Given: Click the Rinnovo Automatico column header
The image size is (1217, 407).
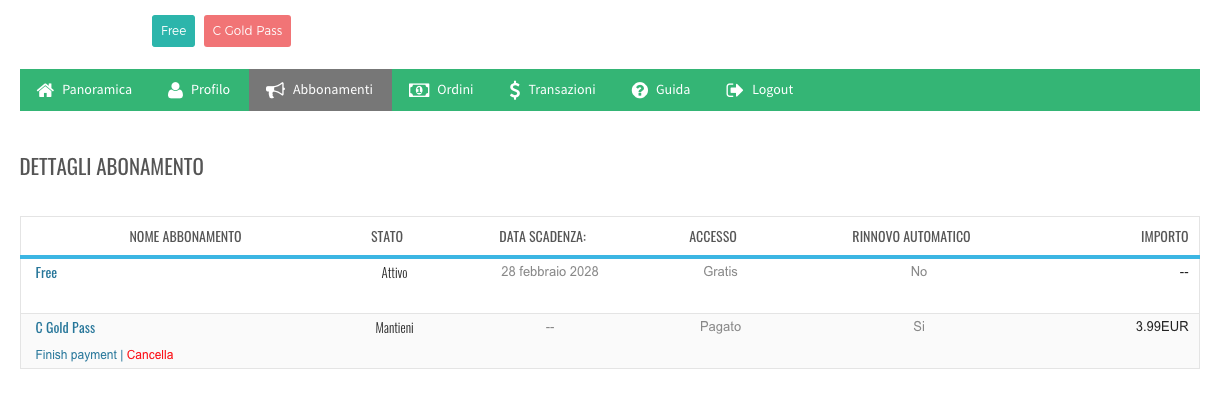Looking at the screenshot, I should coord(911,237).
